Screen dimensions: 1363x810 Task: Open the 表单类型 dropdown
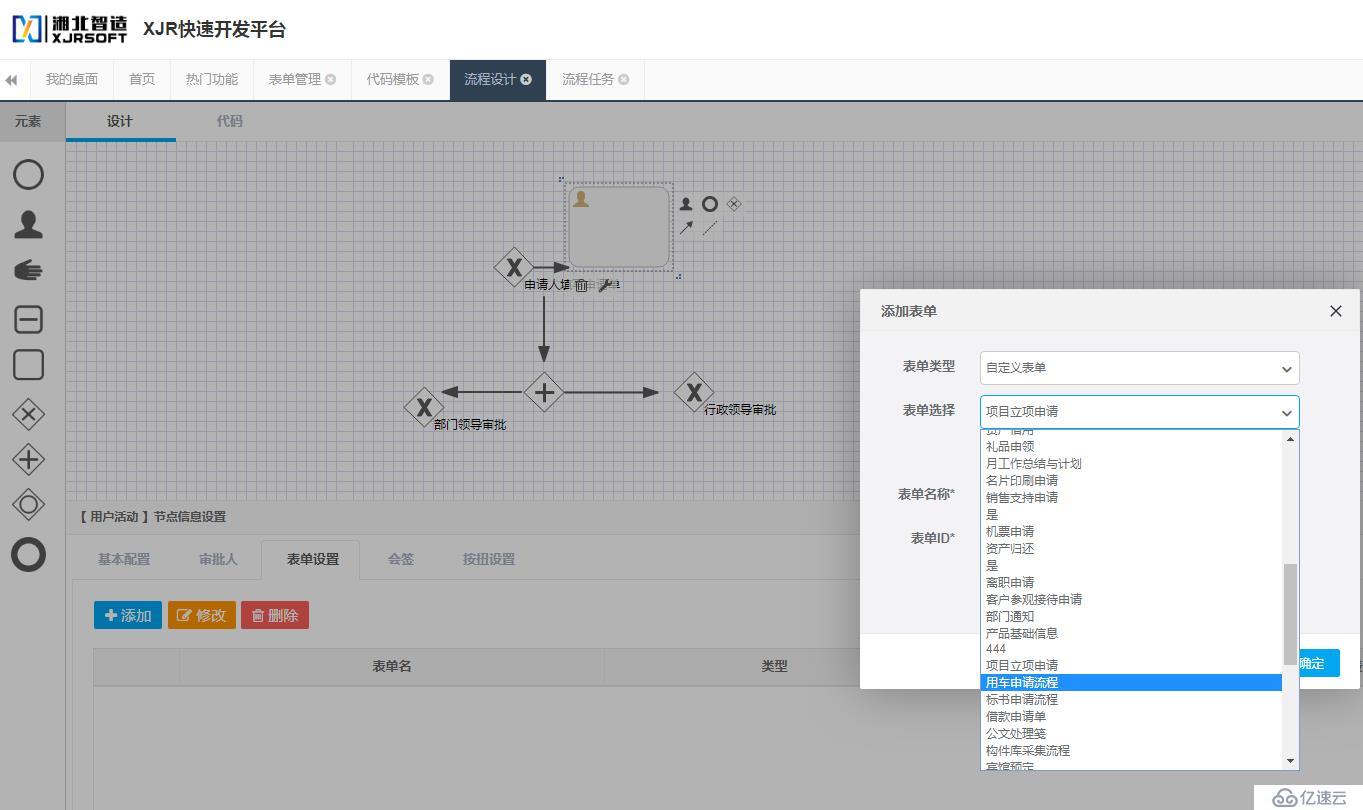1140,368
